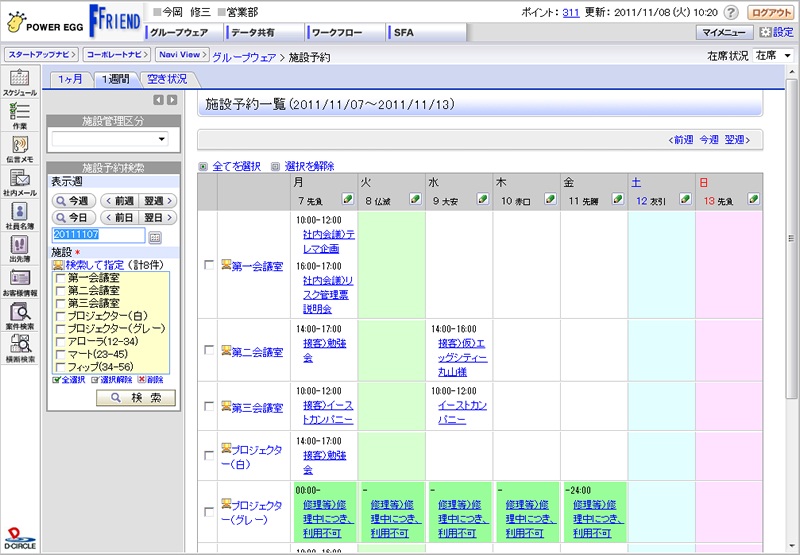800x555 pixels.
Task: Click the マイメニュー button
Action: point(724,32)
